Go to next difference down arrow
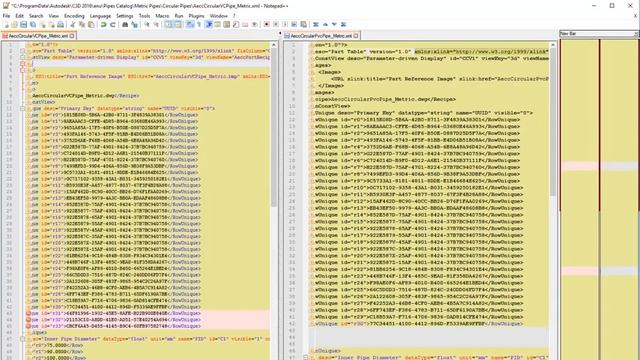 [x=334, y=24]
